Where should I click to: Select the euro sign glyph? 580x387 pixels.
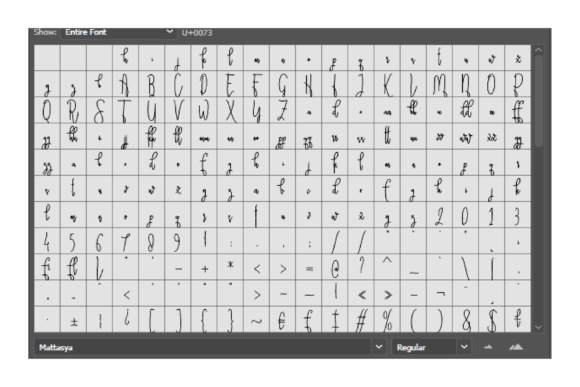pos(282,320)
